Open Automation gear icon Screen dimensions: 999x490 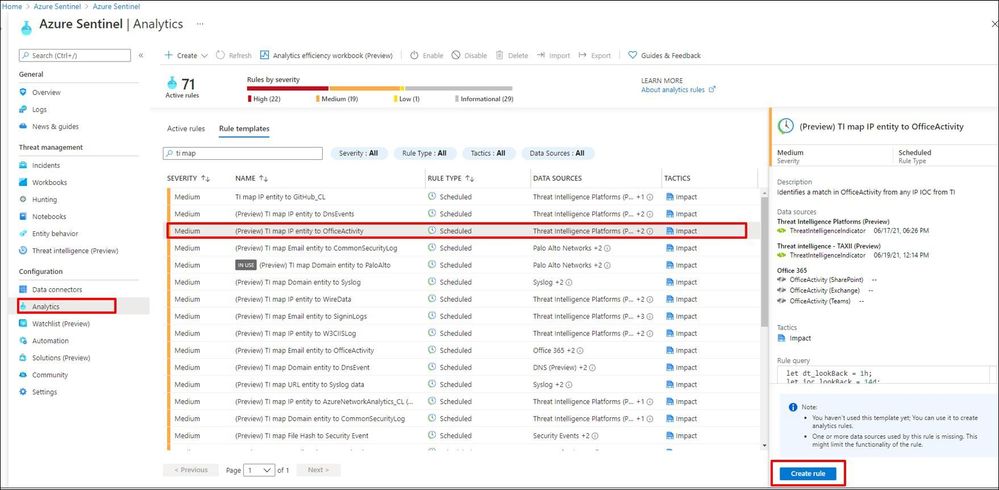pyautogui.click(x=23, y=341)
